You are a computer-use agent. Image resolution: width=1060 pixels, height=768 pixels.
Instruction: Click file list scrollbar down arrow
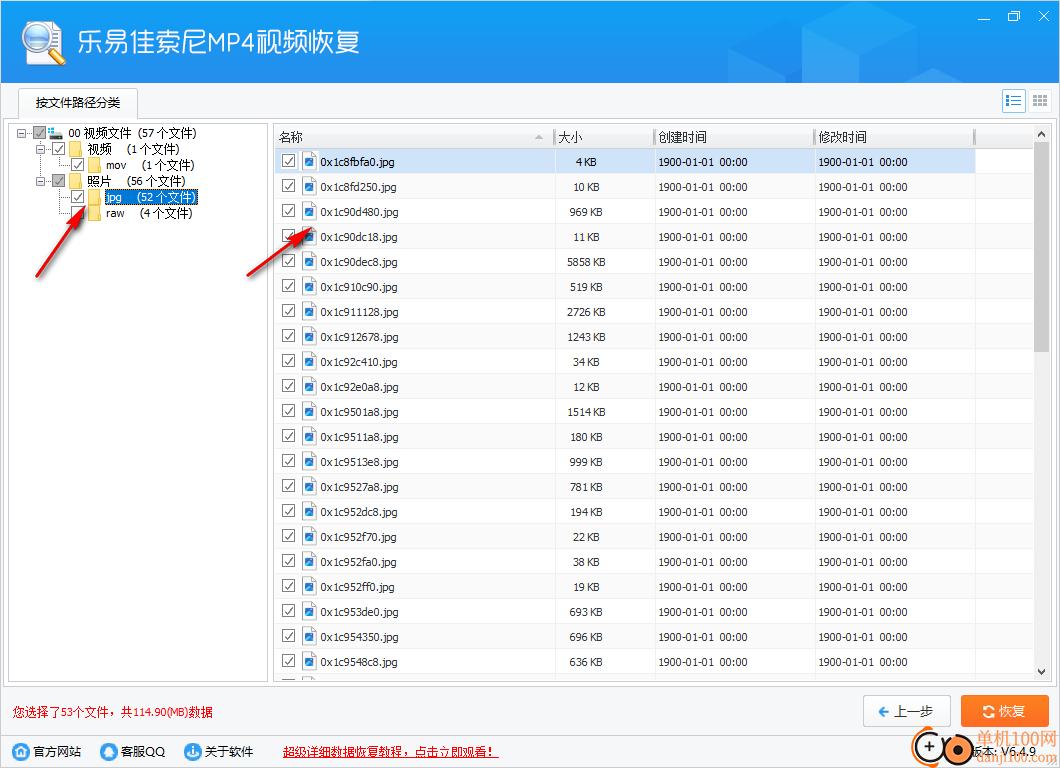[x=1041, y=671]
